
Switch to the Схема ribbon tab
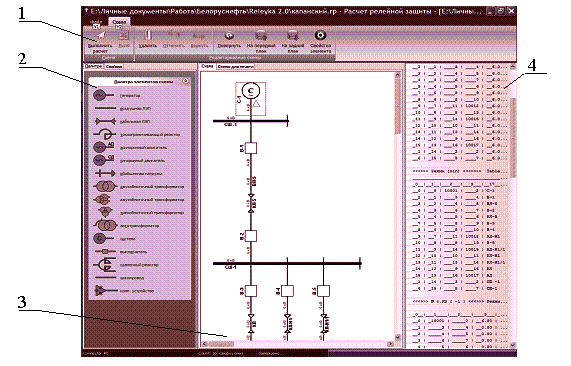point(119,22)
